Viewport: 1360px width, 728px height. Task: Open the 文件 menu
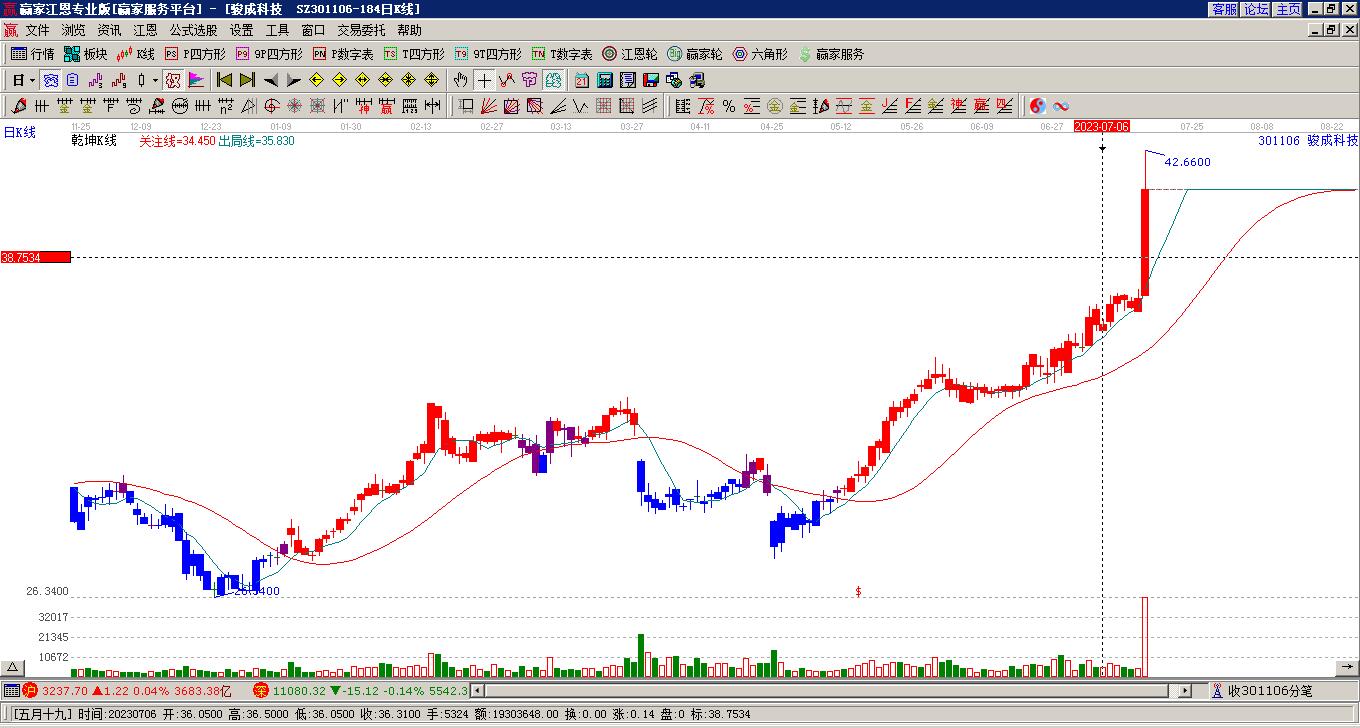coord(37,31)
